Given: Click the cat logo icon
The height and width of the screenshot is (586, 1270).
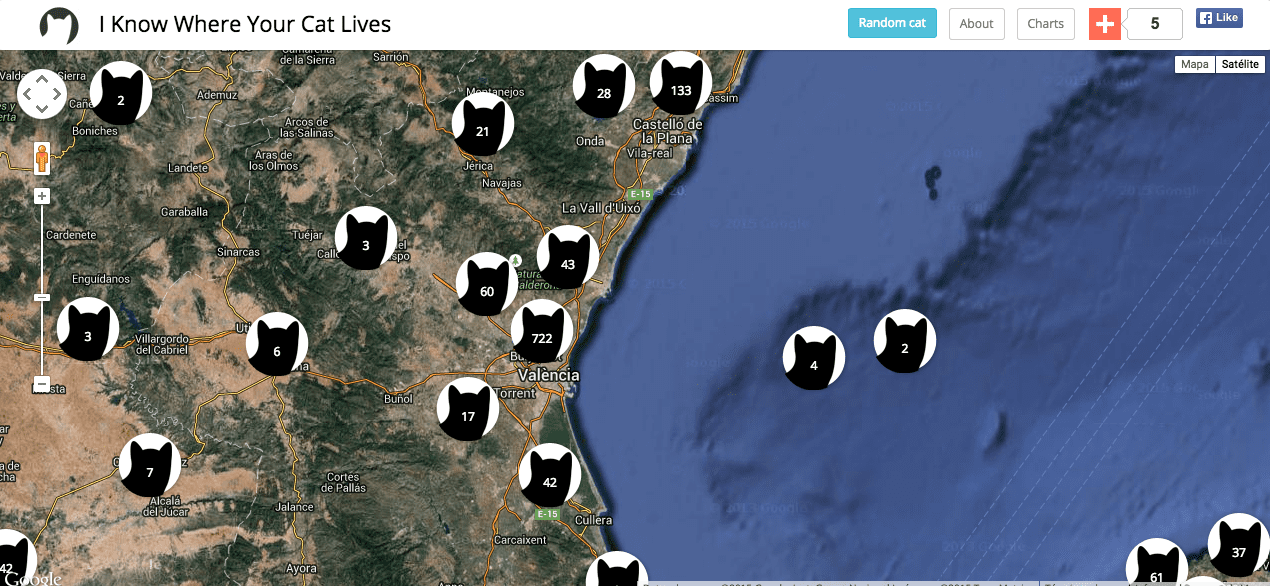Looking at the screenshot, I should point(58,25).
